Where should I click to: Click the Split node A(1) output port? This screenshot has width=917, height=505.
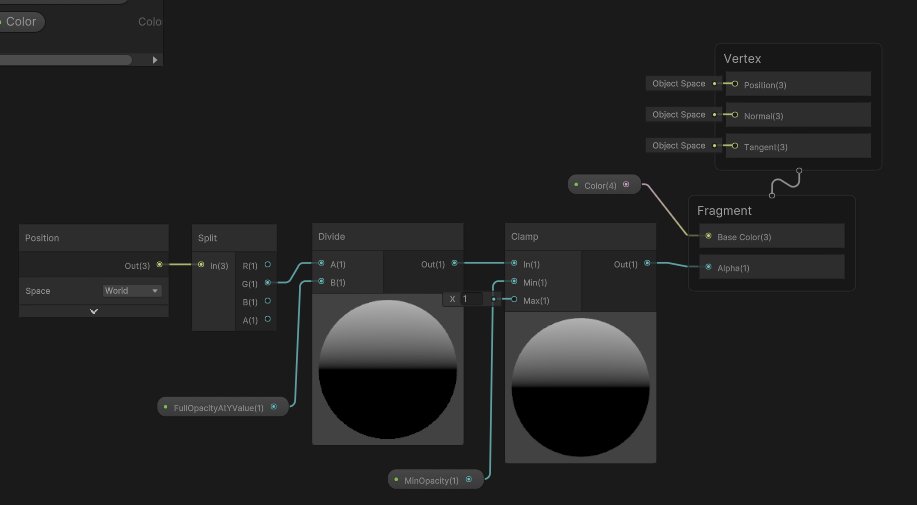click(268, 319)
